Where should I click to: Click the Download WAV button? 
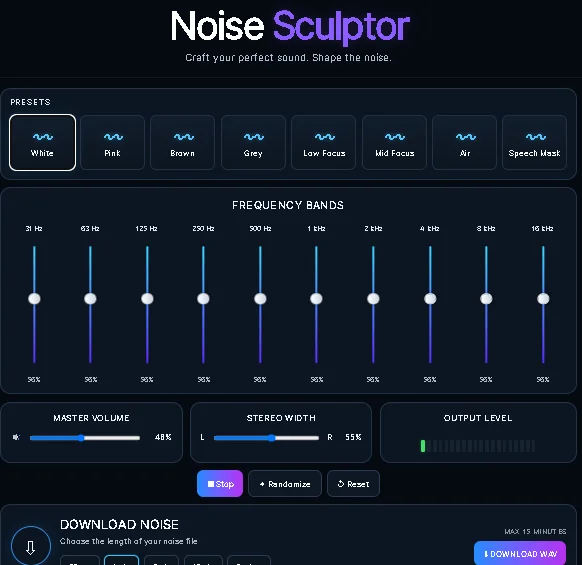click(x=520, y=553)
